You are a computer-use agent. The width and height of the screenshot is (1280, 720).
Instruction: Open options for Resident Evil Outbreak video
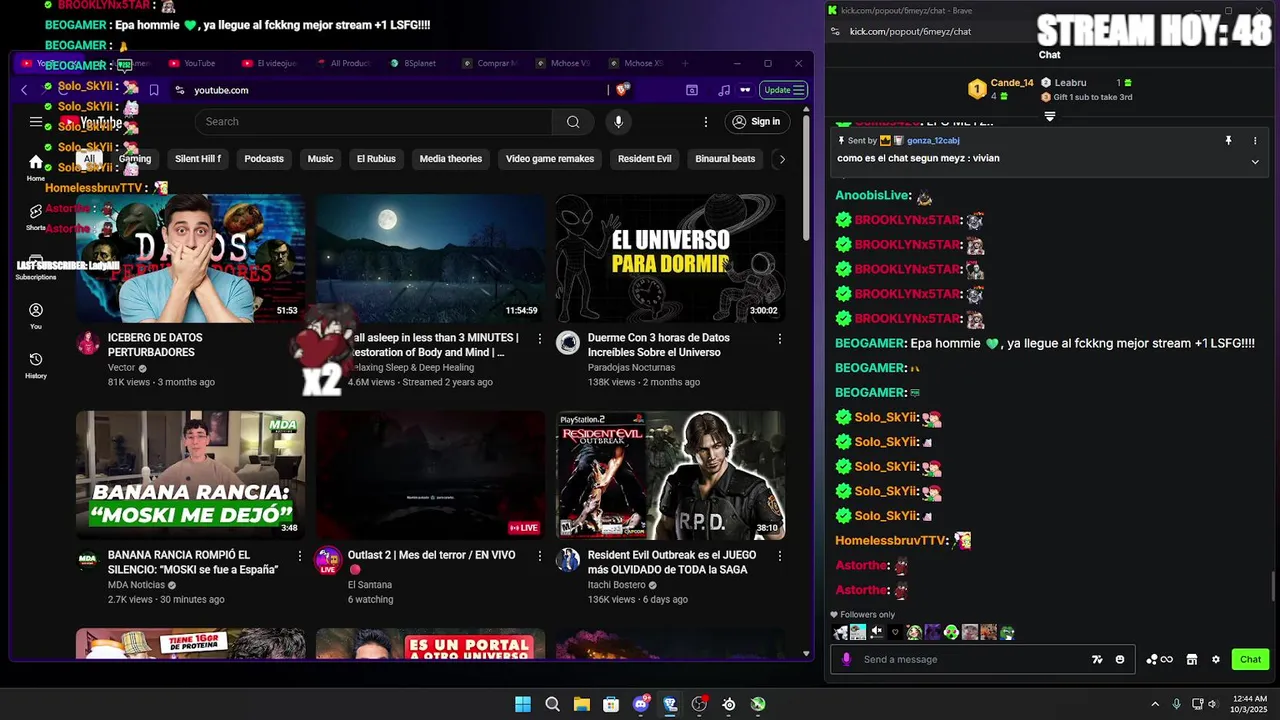[780, 556]
